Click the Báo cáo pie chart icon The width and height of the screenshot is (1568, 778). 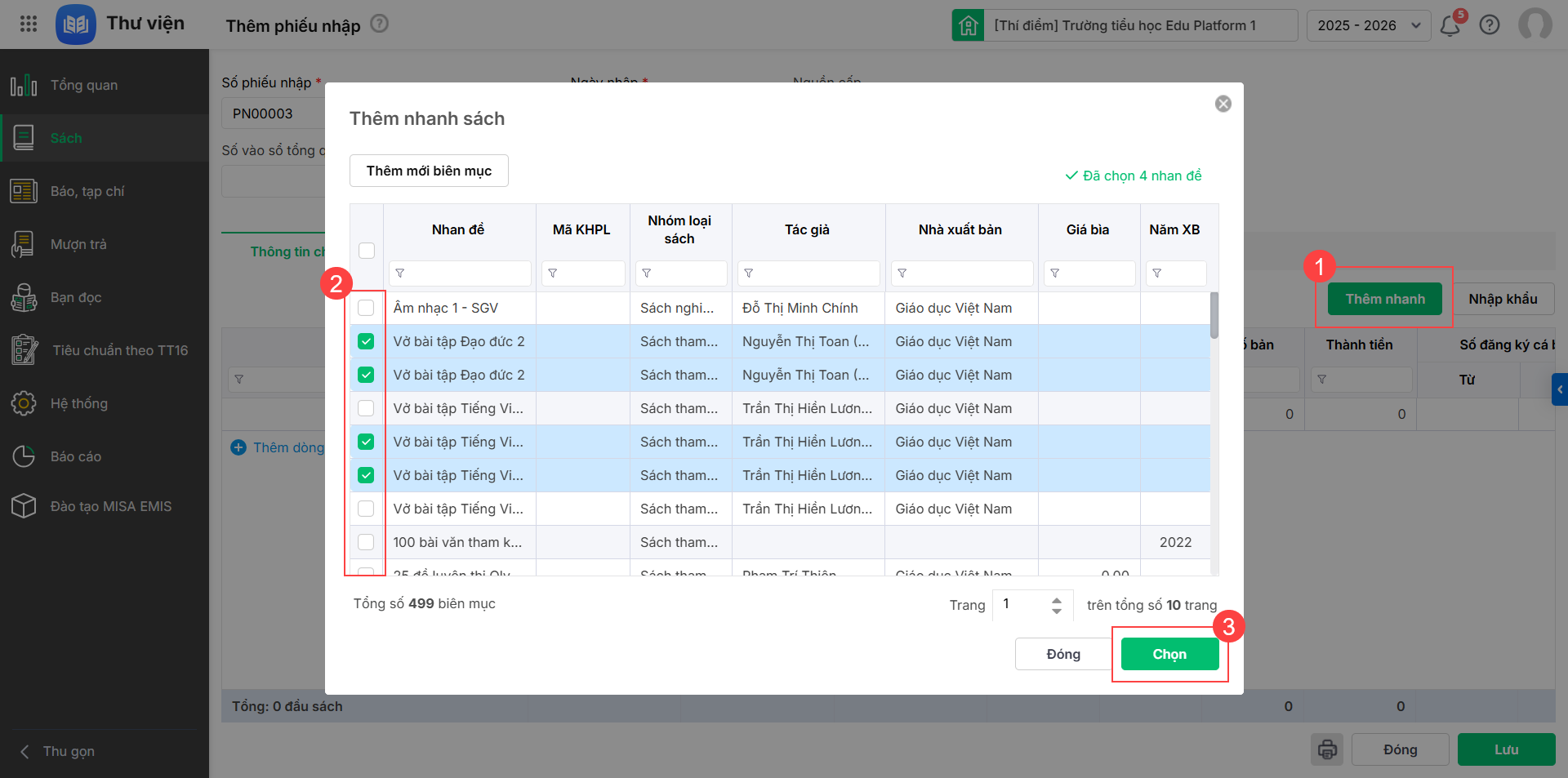click(x=24, y=456)
